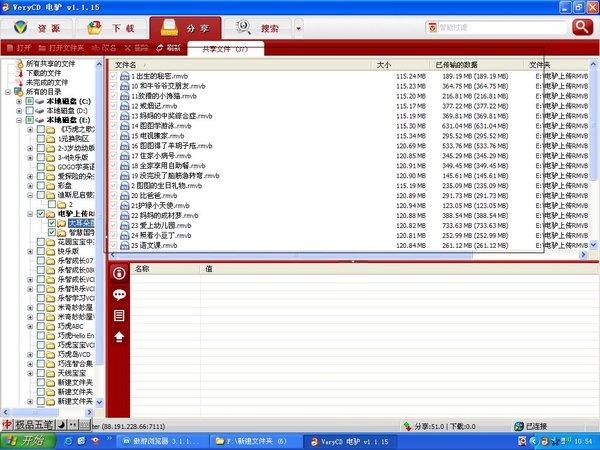
Task: Collapse the 本地磁盘 (E:) node
Action: coord(19,120)
